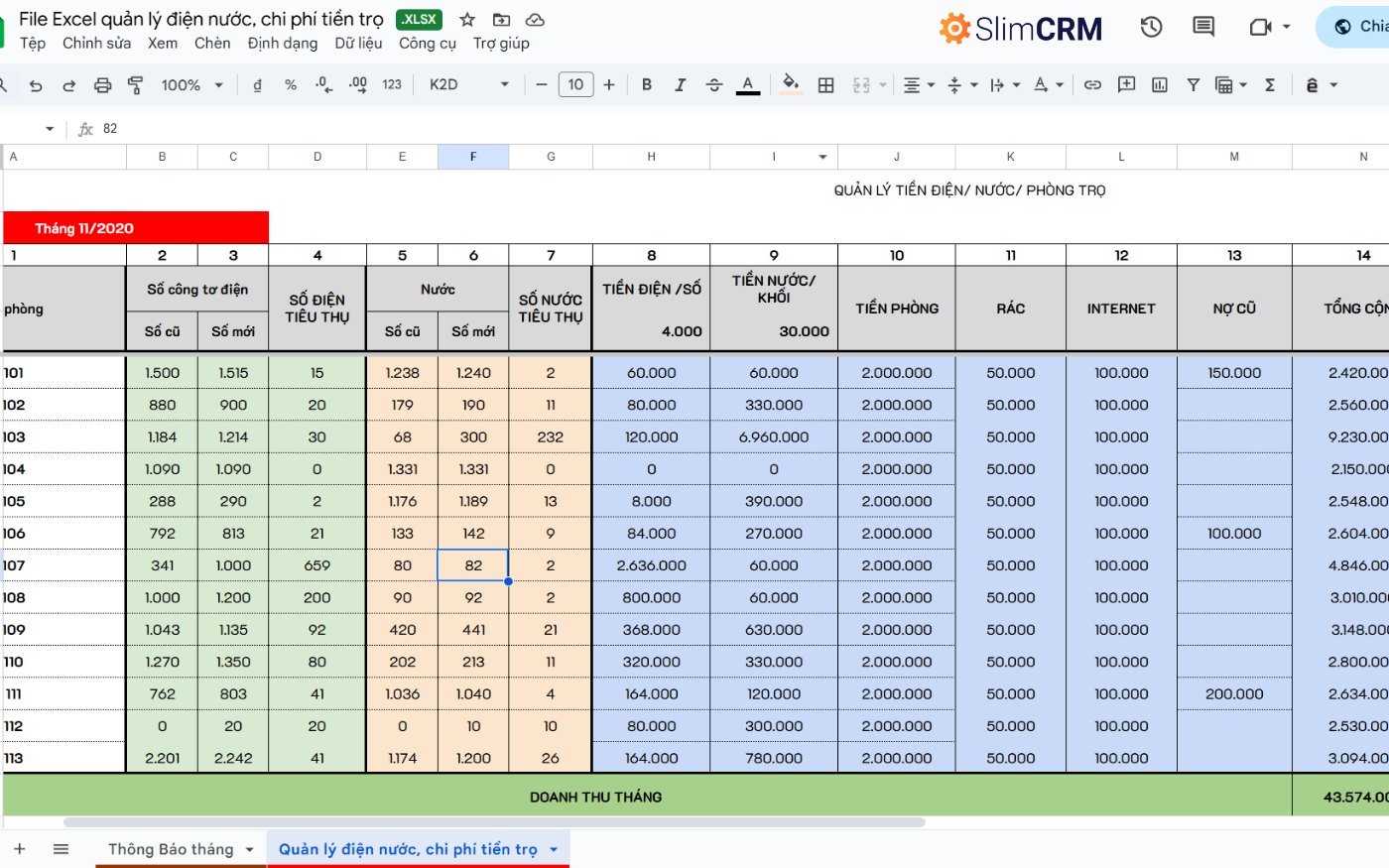Click the SlimCRM logo
The width and height of the screenshot is (1389, 868).
click(x=1019, y=27)
